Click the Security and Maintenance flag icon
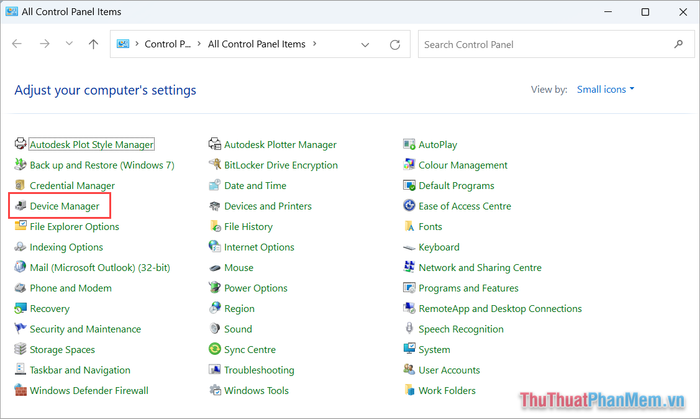Image resolution: width=700 pixels, height=419 pixels. pyautogui.click(x=21, y=328)
